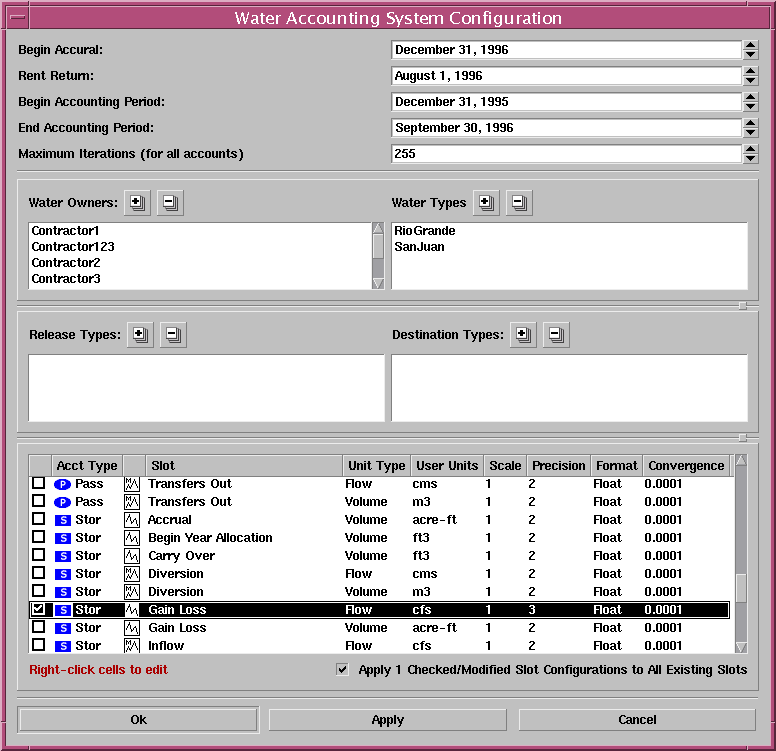Decrement the Rent Return date

pos(750,80)
